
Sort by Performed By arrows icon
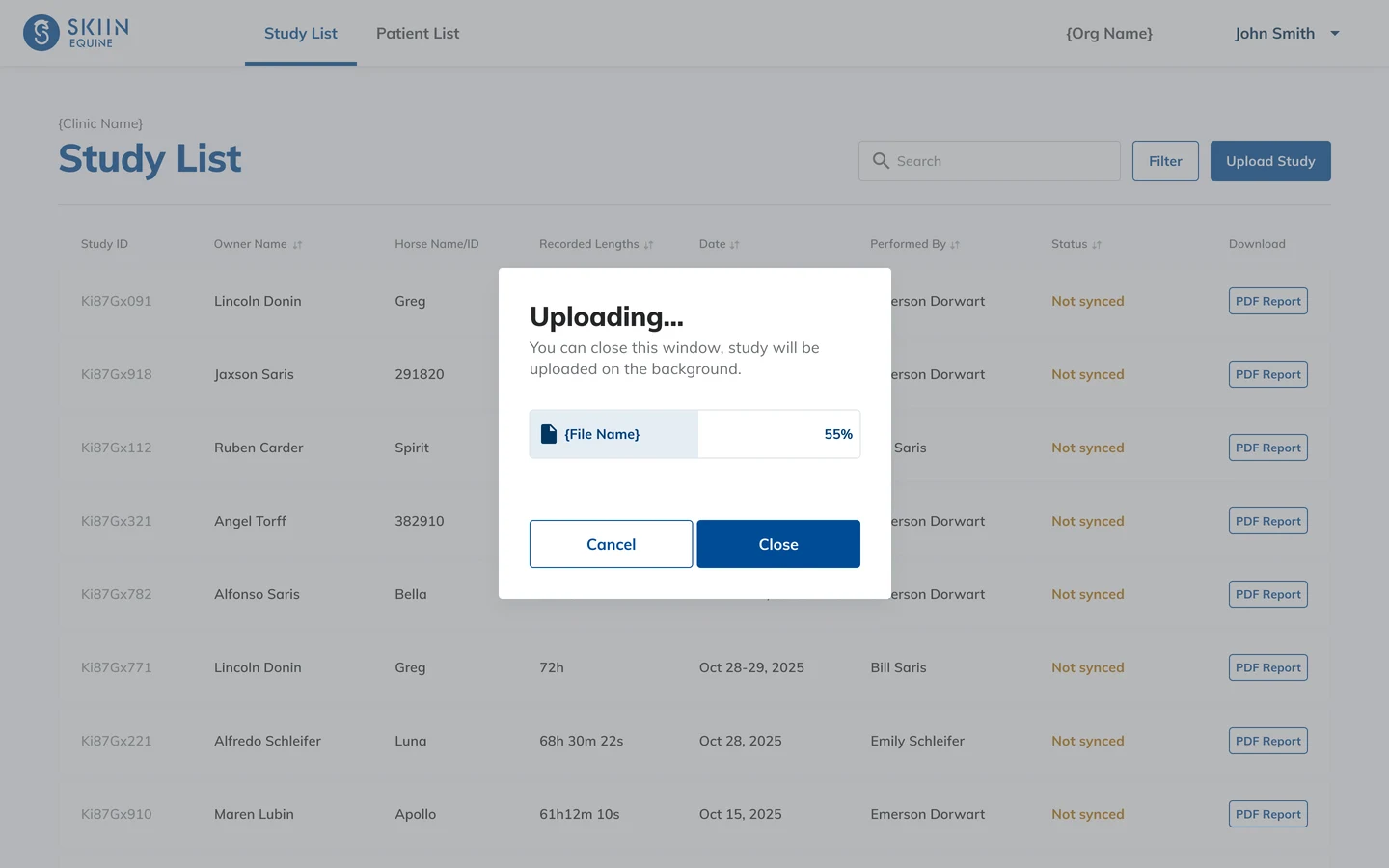tap(955, 245)
